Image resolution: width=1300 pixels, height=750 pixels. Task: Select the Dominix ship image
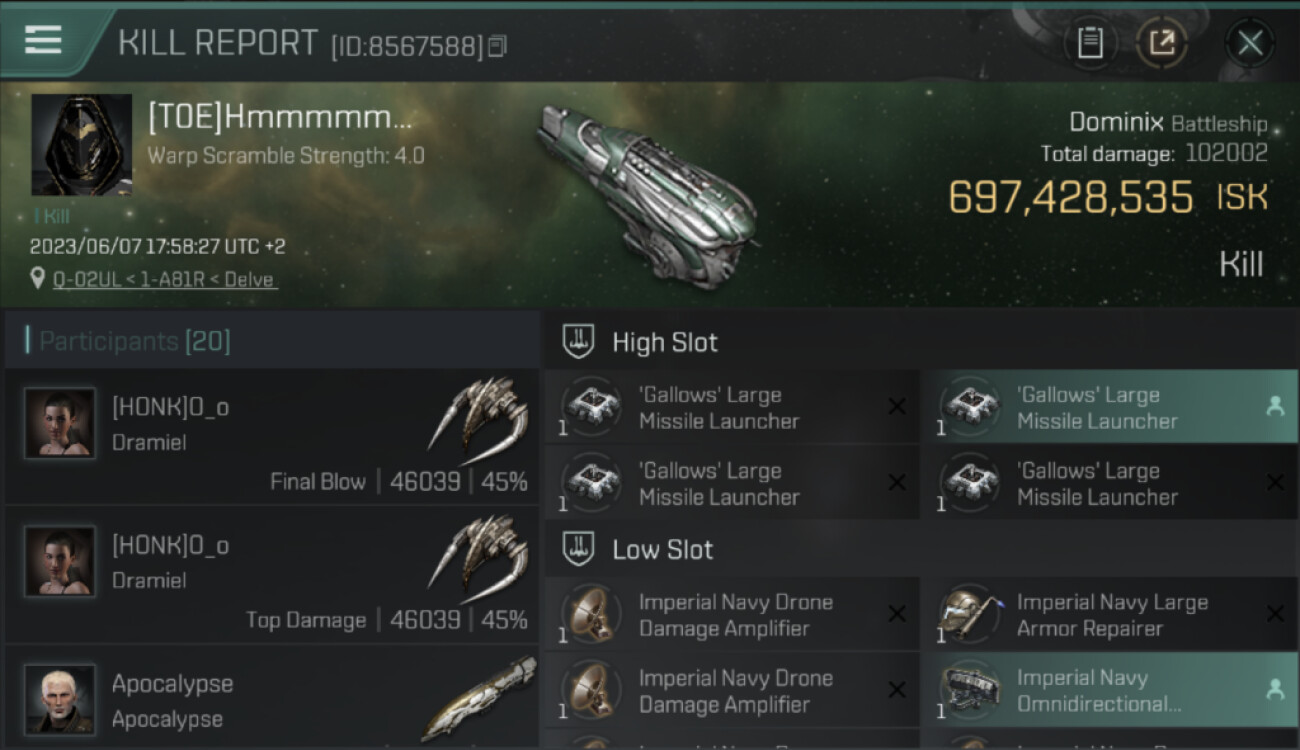[x=647, y=193]
